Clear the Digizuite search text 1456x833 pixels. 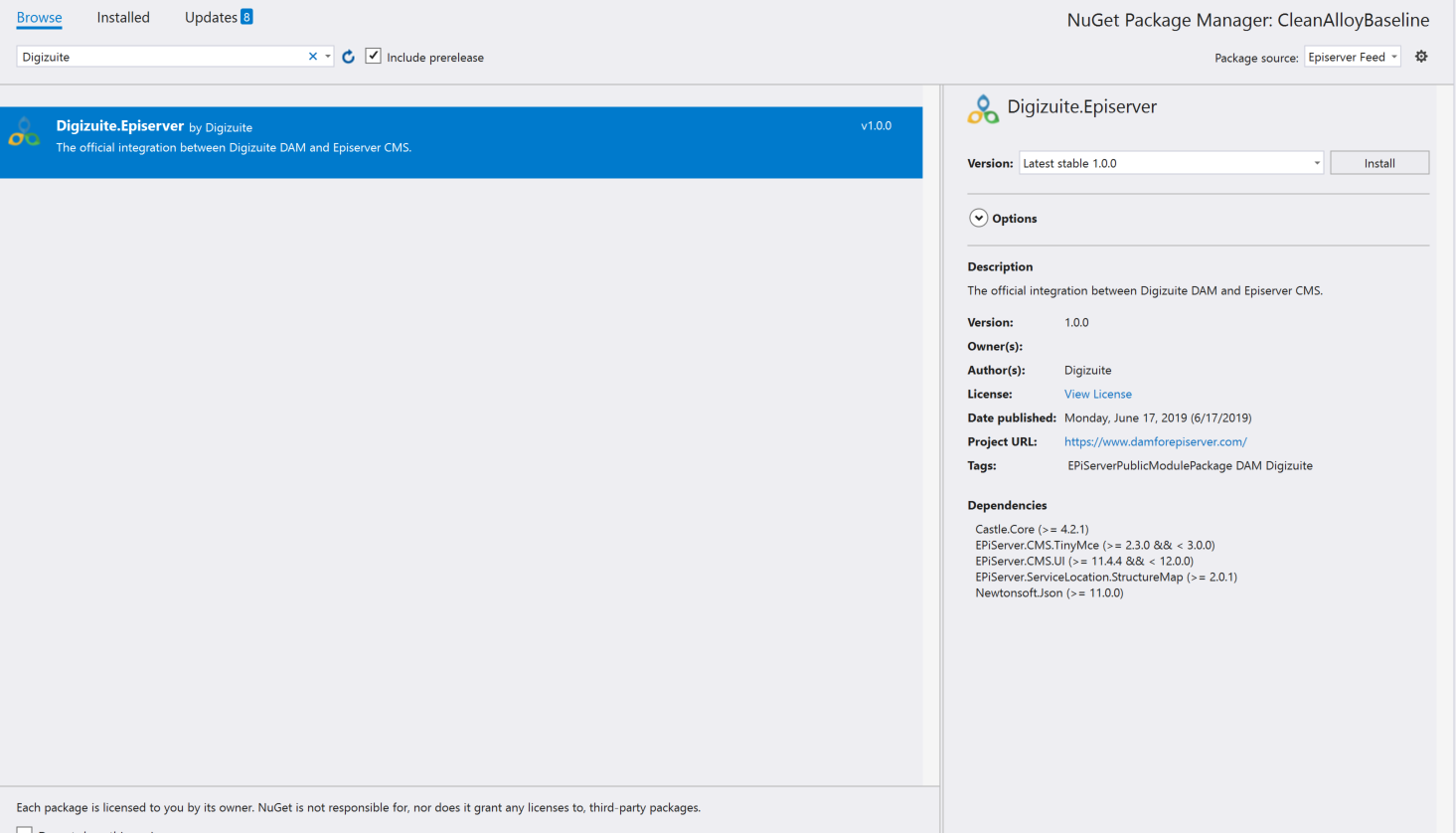313,57
